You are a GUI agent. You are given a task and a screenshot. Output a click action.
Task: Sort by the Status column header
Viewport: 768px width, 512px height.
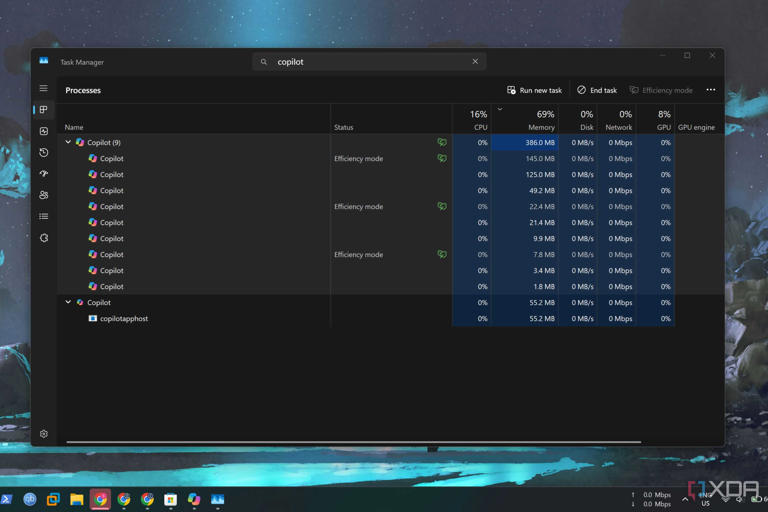click(391, 119)
